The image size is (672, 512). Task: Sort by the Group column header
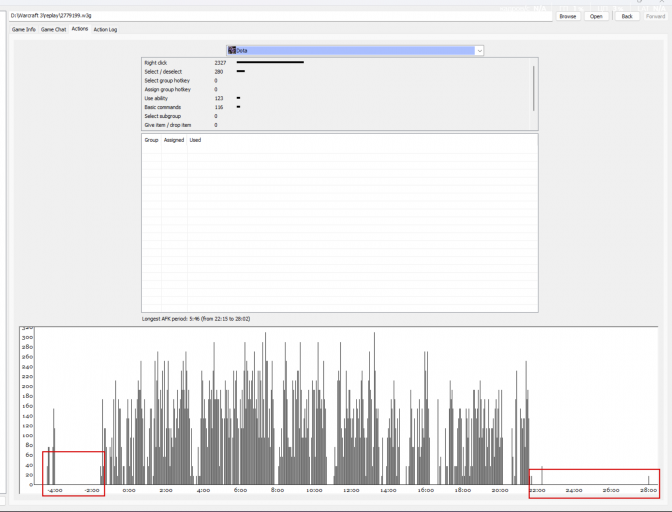(x=151, y=140)
